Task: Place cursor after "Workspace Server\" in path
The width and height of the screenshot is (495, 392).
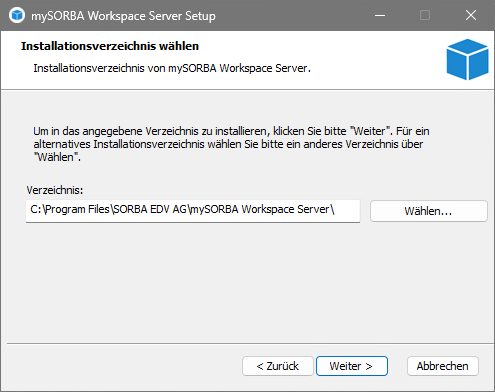Action: click(335, 209)
